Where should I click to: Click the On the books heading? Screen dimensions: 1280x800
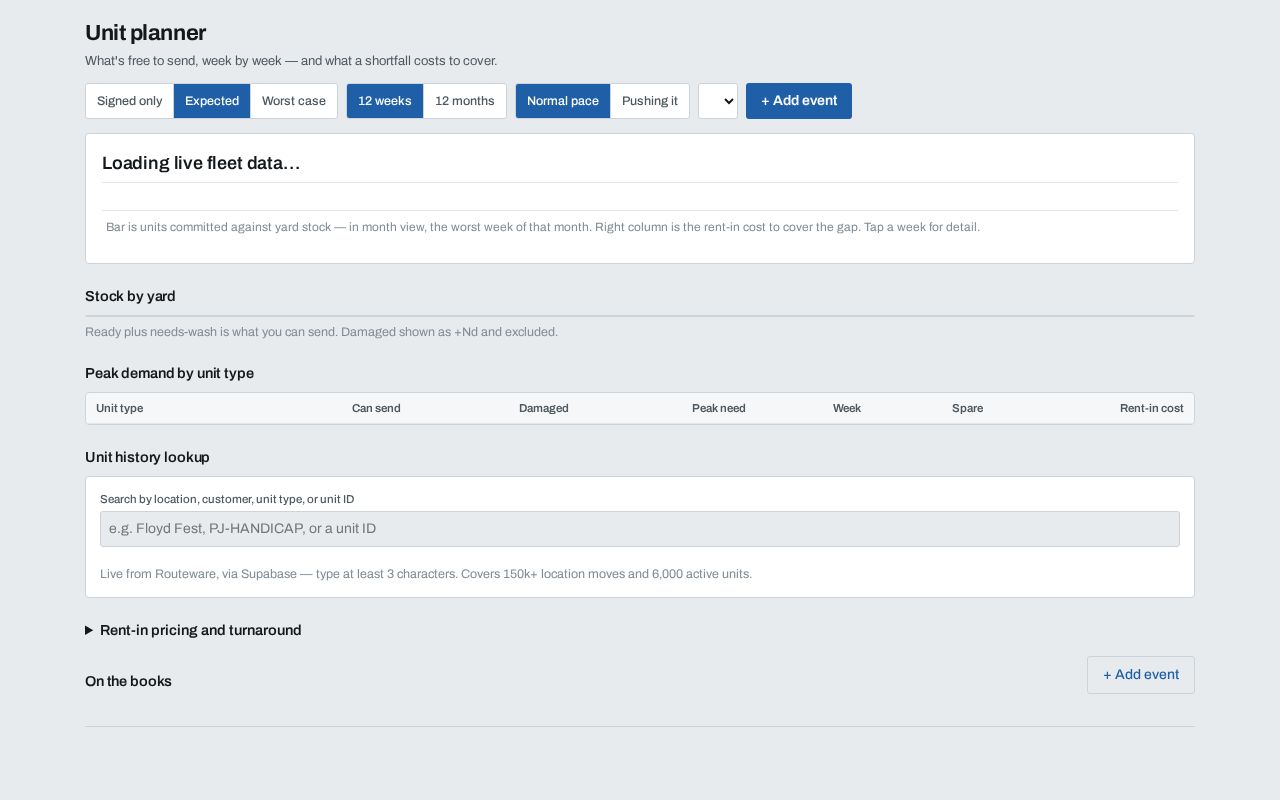pyautogui.click(x=128, y=681)
